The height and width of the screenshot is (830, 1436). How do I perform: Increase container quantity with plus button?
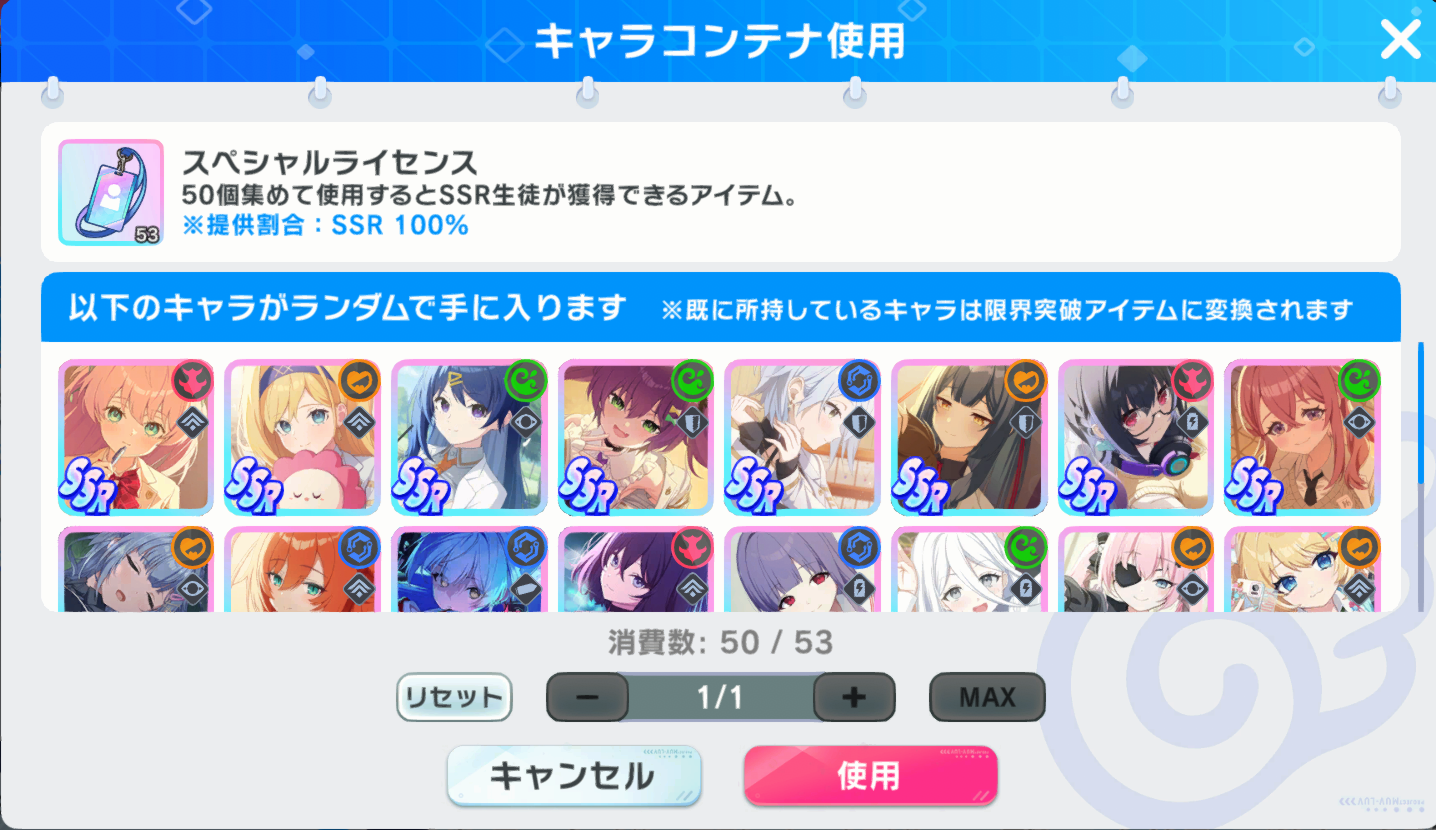click(854, 697)
